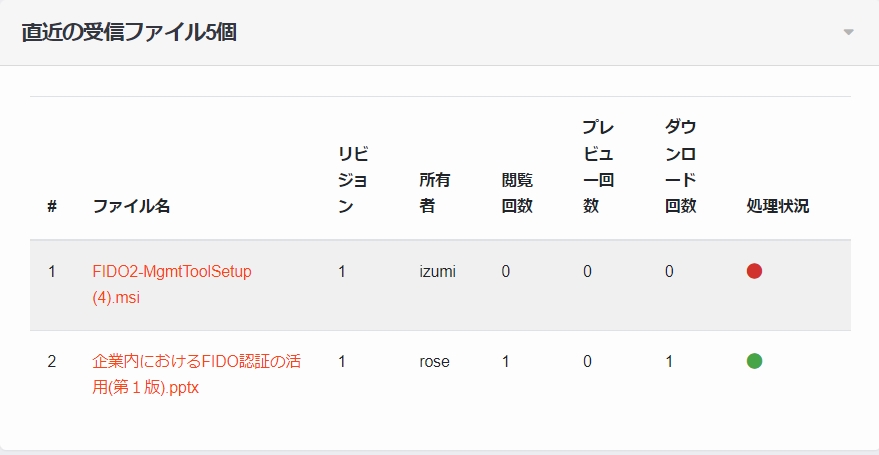Select the ダウンロード回数 column header
Screen dimensions: 879x455
point(681,167)
